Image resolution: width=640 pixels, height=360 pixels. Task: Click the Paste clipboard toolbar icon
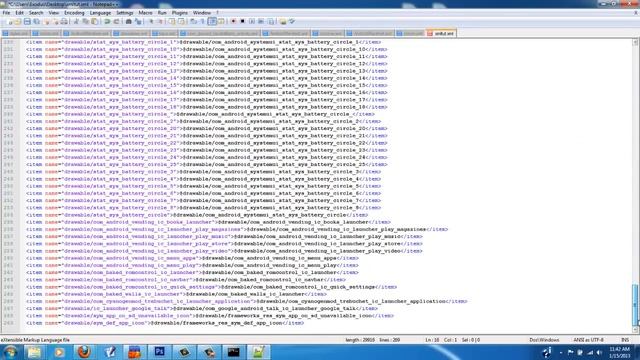pyautogui.click(x=94, y=21)
